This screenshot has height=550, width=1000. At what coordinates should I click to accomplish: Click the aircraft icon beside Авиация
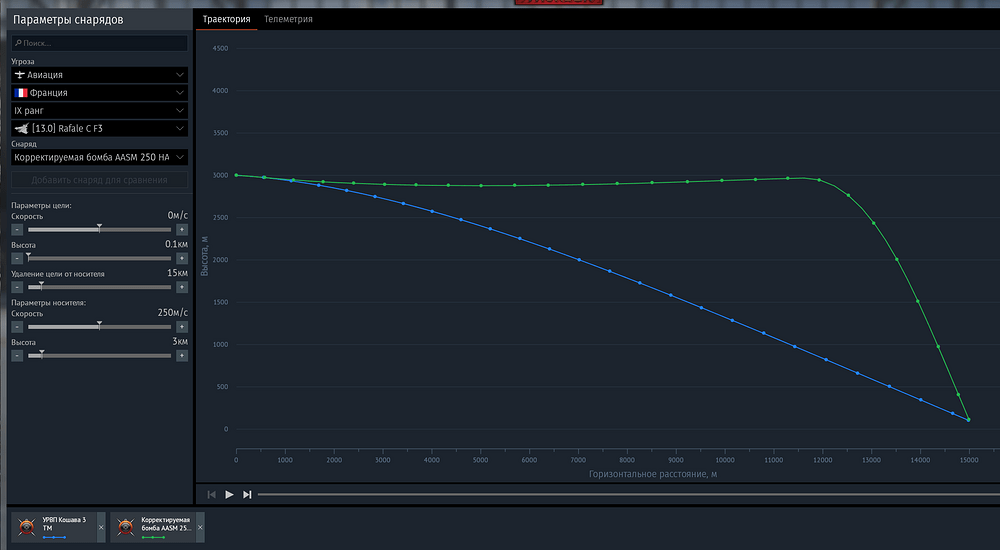click(20, 75)
